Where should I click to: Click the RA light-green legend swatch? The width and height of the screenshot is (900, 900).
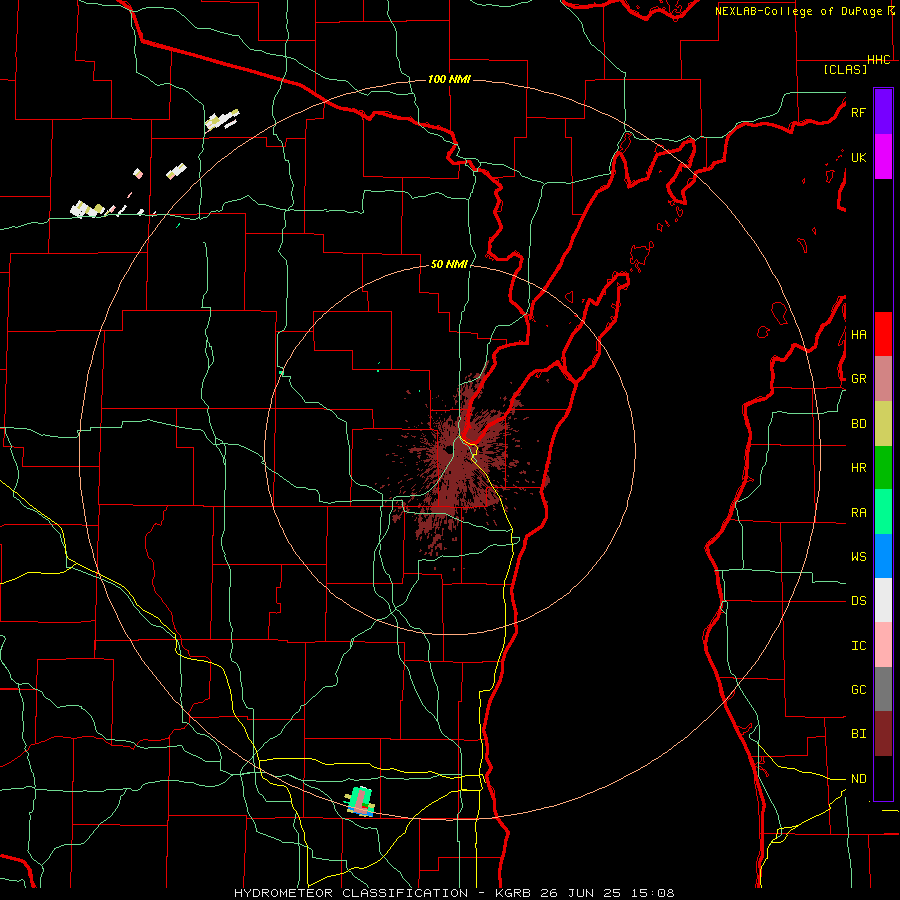pyautogui.click(x=883, y=512)
